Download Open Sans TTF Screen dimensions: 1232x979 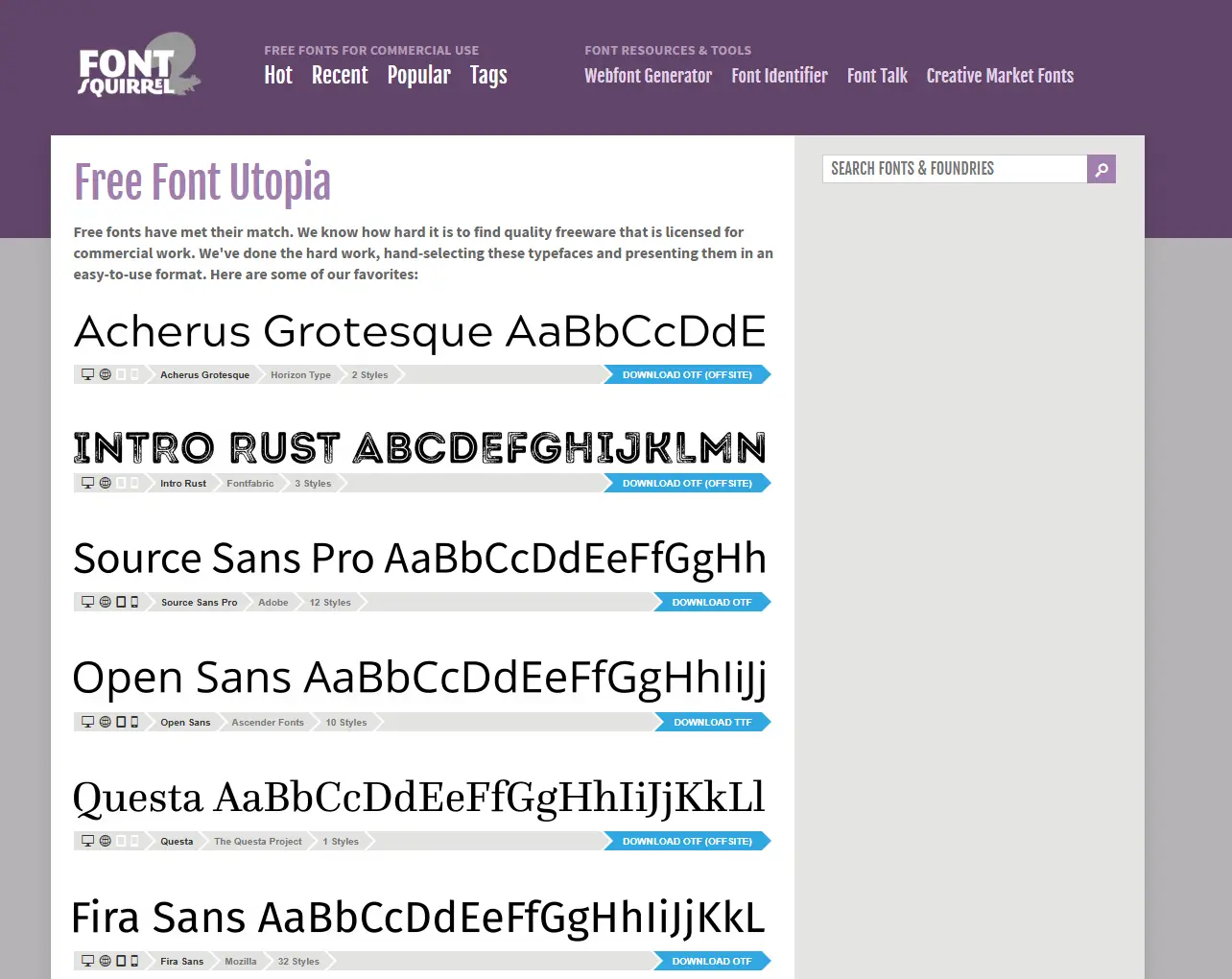(713, 722)
